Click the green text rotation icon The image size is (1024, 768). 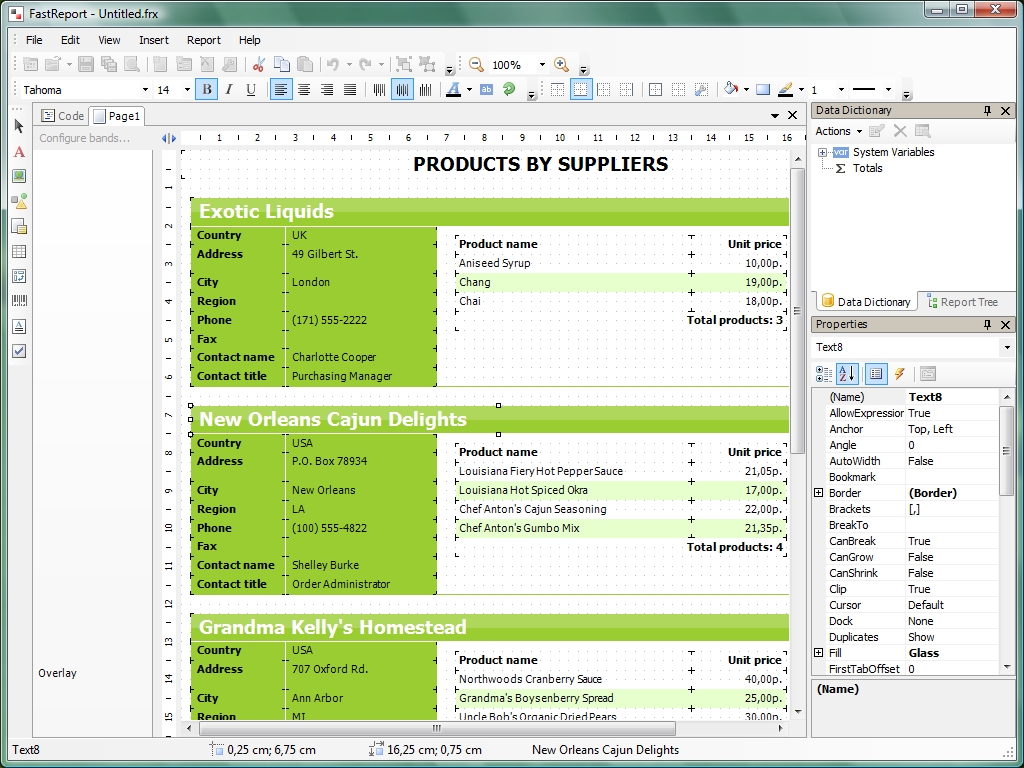(509, 89)
